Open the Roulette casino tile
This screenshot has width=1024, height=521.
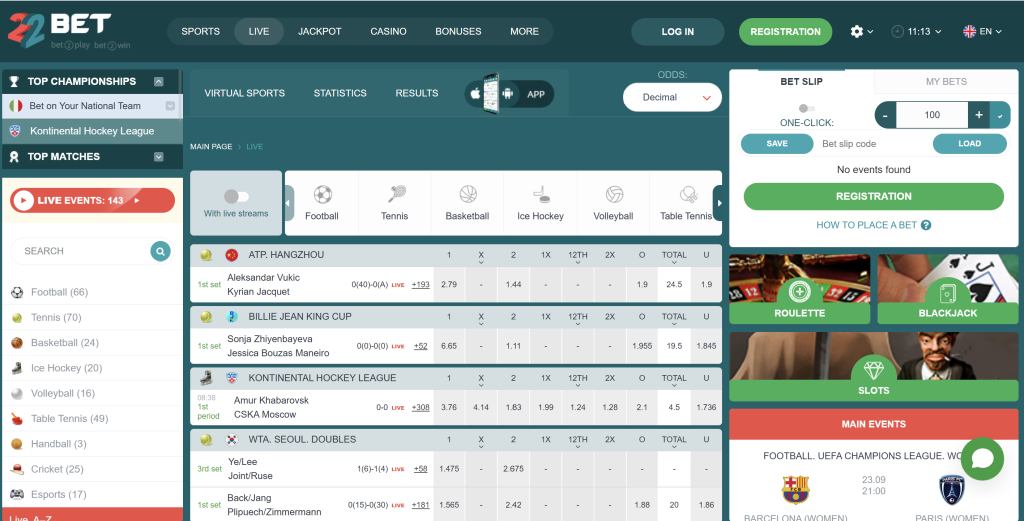pos(799,289)
